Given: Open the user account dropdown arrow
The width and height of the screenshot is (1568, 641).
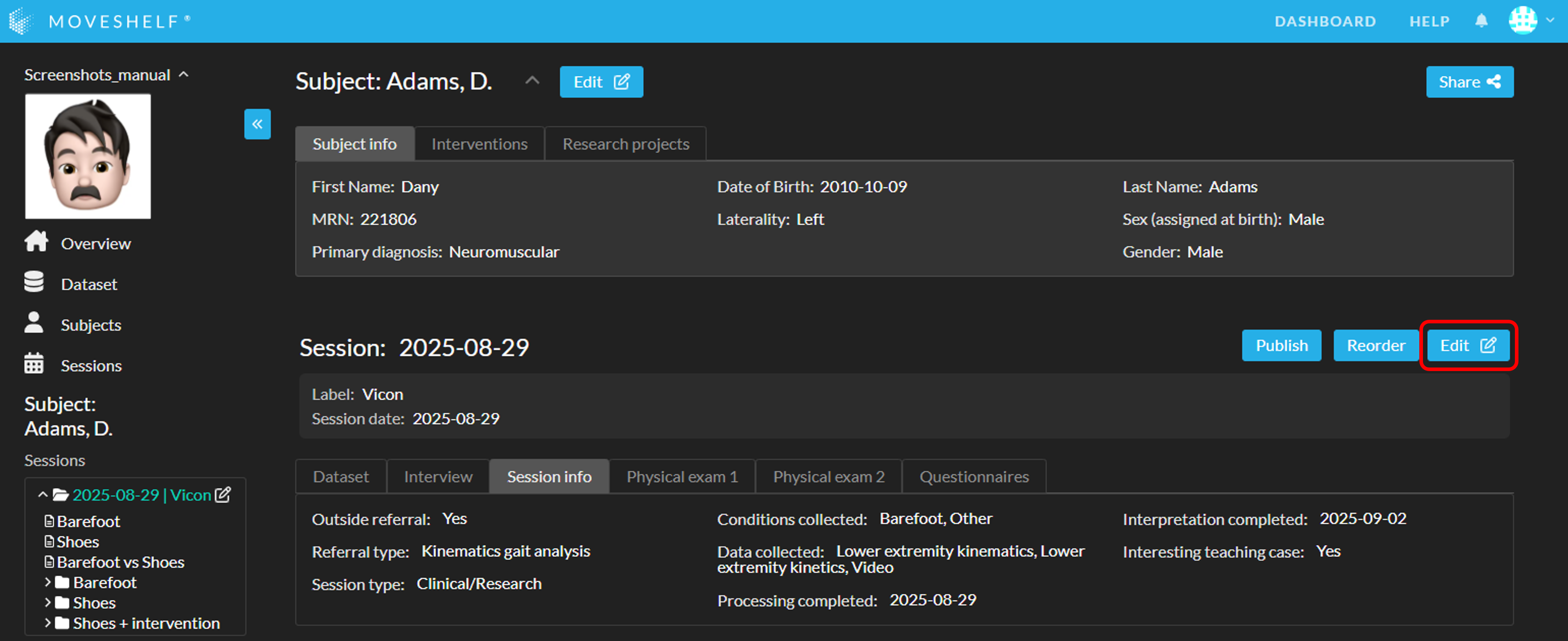Looking at the screenshot, I should pos(1550,21).
